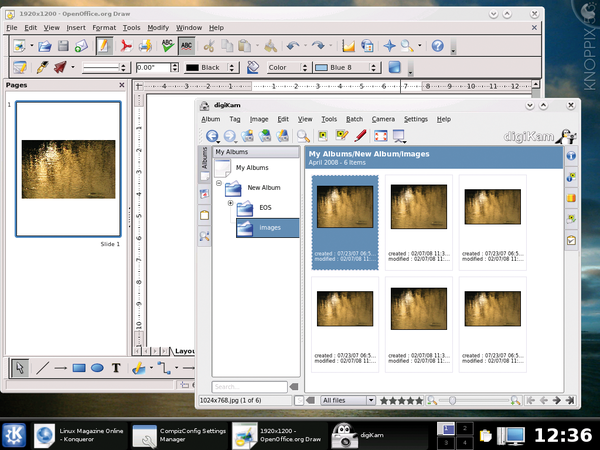Image resolution: width=600 pixels, height=450 pixels.
Task: Open OpenOffice Help question mark icon
Action: pos(437,46)
